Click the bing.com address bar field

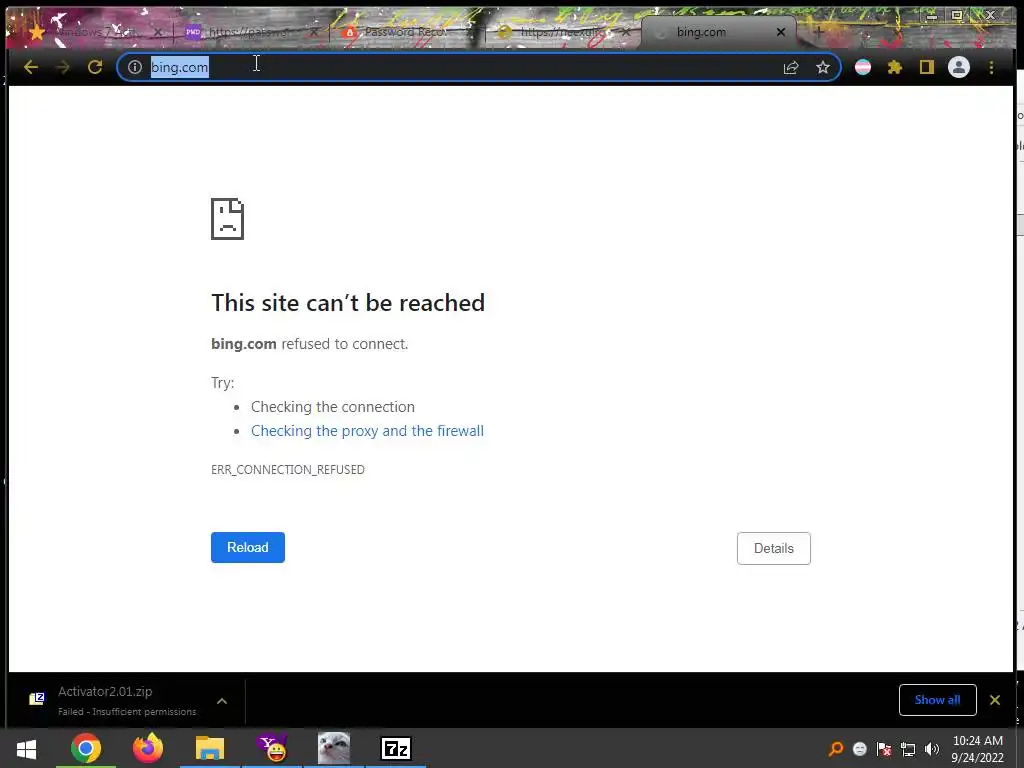pyautogui.click(x=478, y=67)
